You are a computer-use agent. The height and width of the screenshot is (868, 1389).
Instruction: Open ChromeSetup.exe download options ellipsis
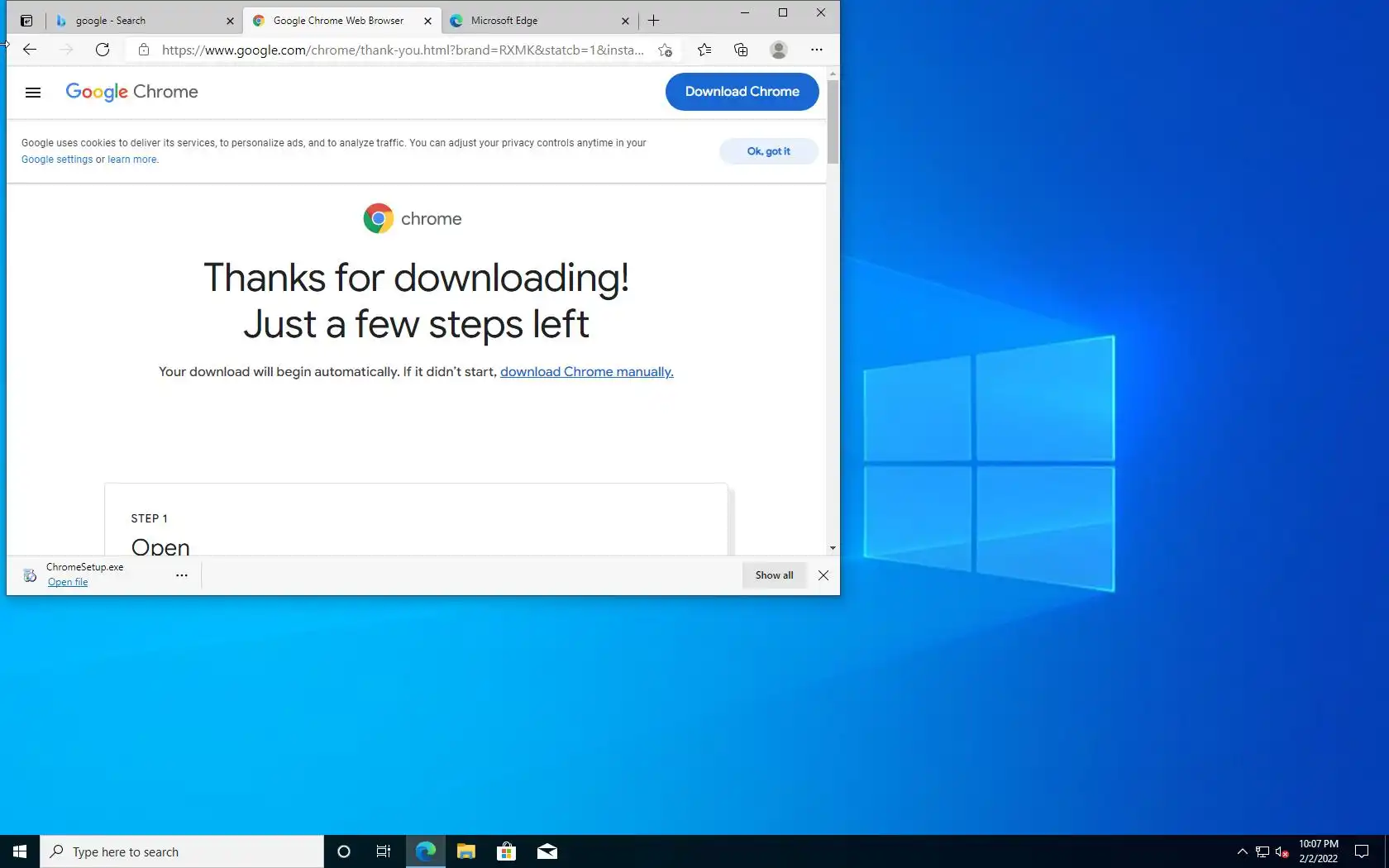[182, 575]
